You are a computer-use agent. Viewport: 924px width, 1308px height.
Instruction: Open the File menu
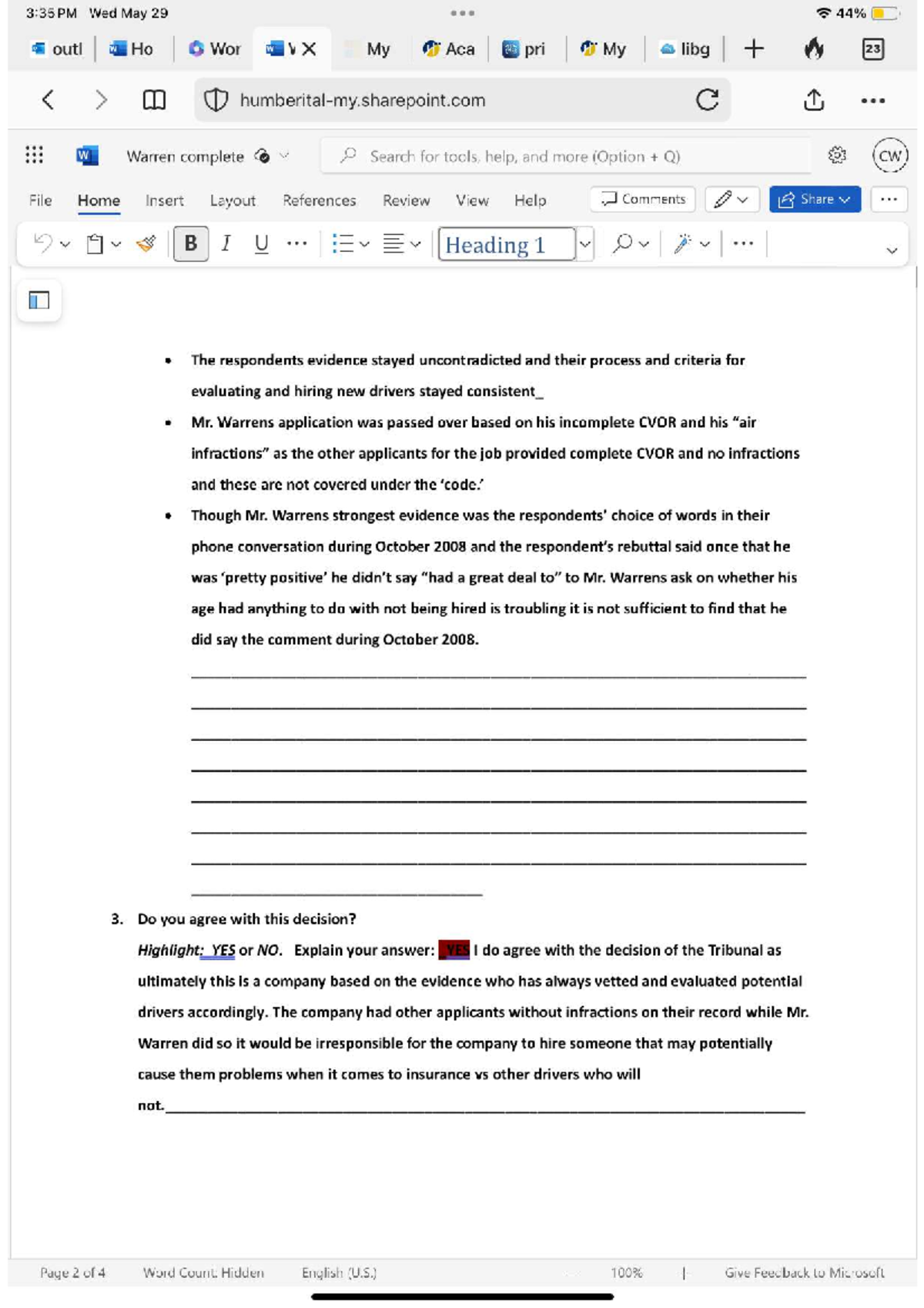pyautogui.click(x=40, y=200)
